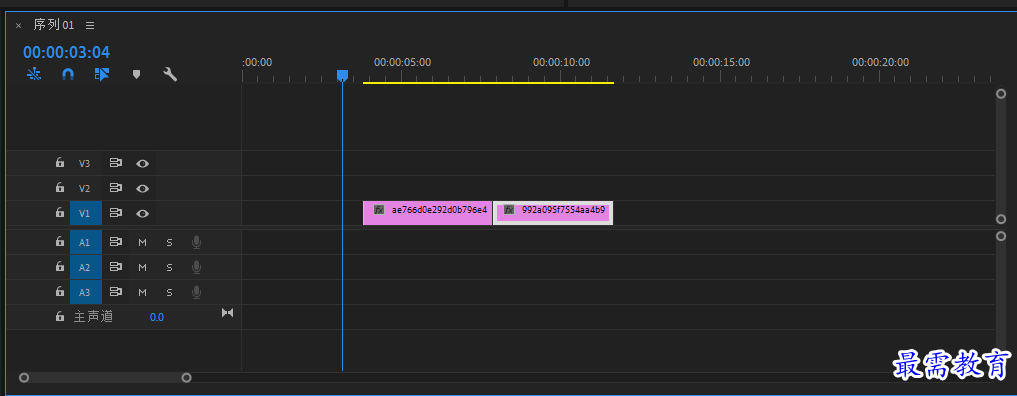This screenshot has height=396, width=1017.
Task: Add a marker with the marker icon
Action: tap(136, 75)
